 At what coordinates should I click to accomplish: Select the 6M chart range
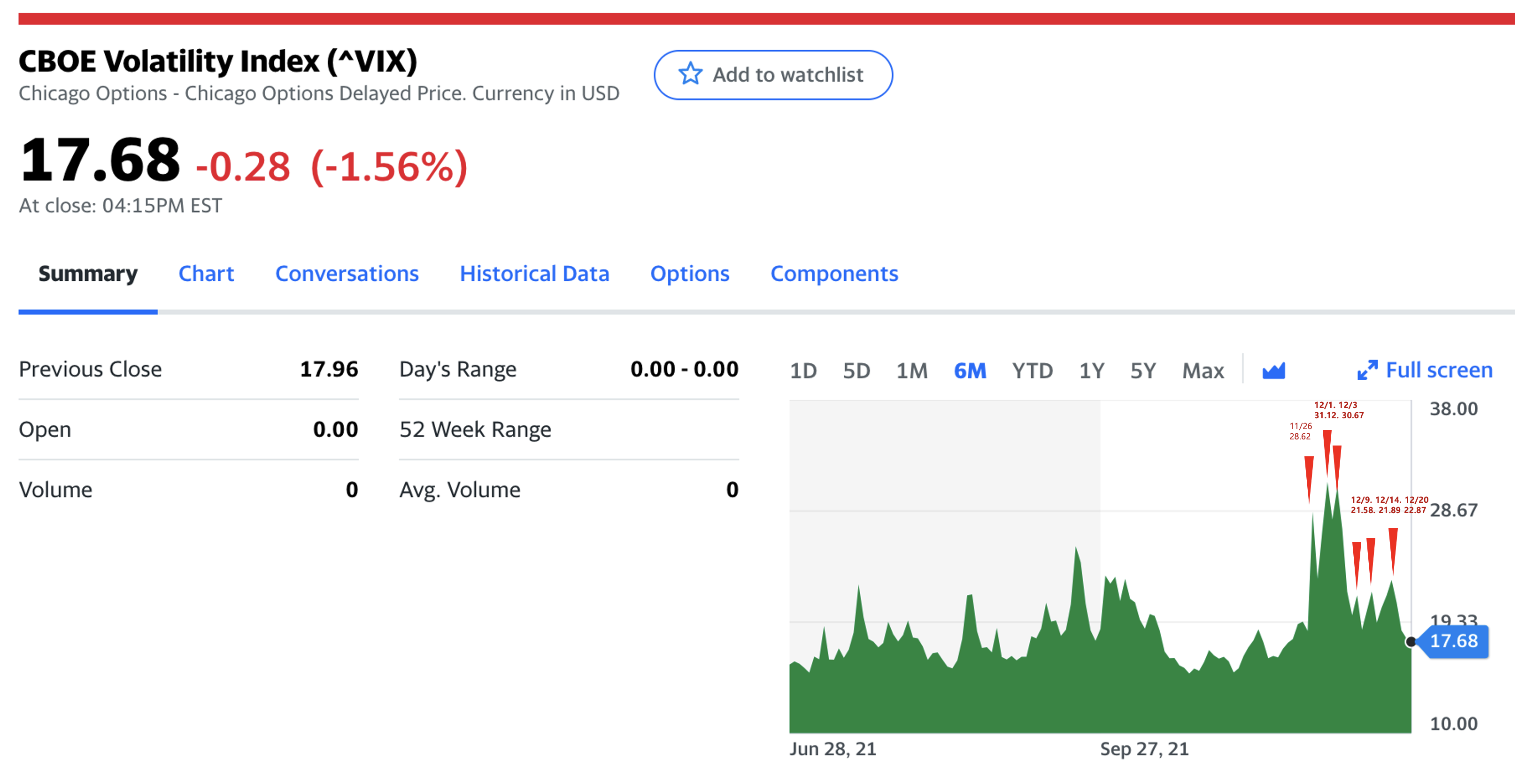point(970,371)
